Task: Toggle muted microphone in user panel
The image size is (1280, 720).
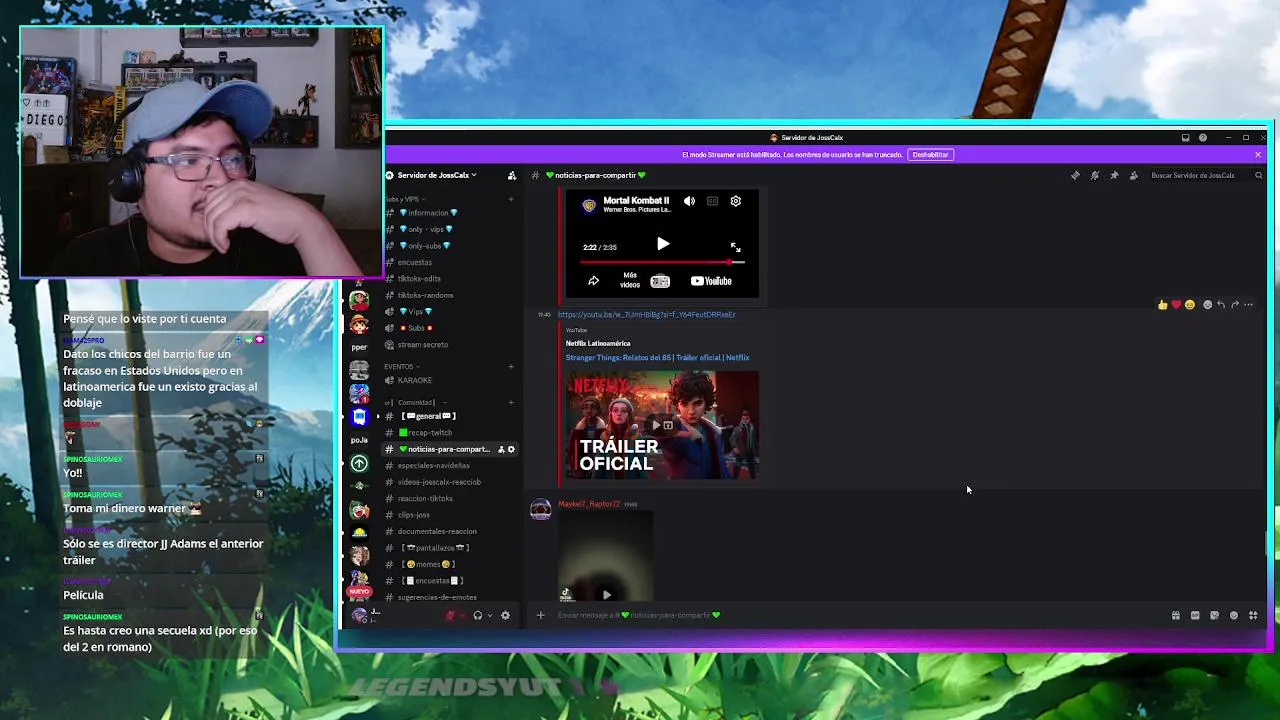Action: tap(451, 616)
